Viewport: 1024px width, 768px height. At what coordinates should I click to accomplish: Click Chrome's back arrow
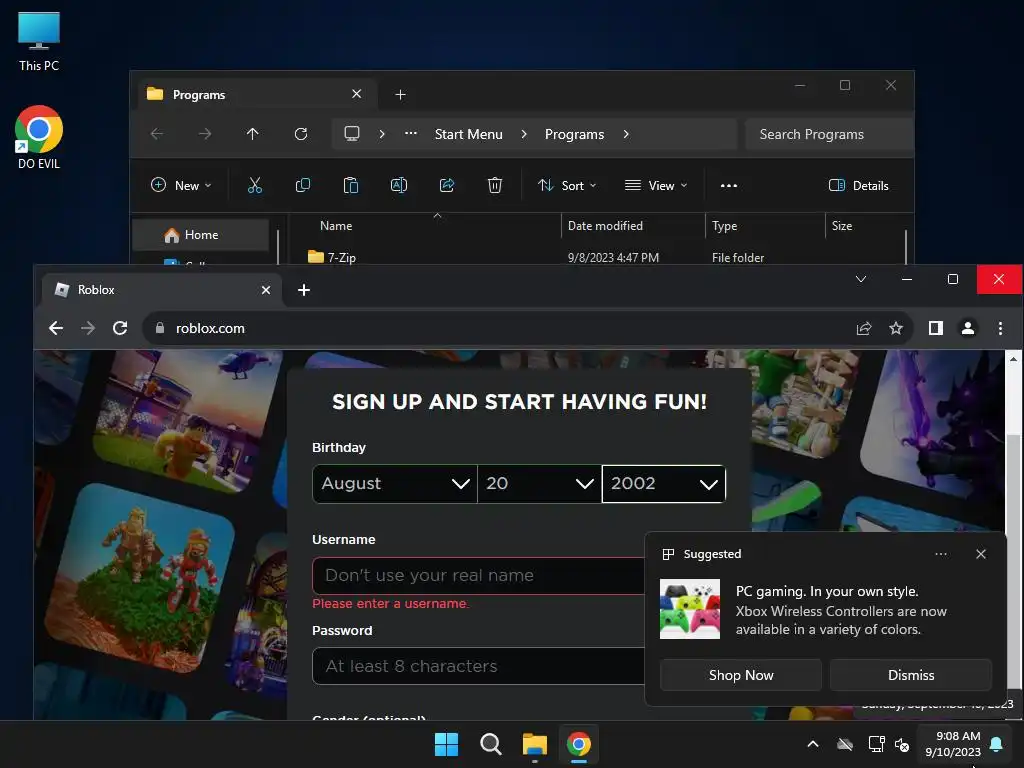tap(56, 328)
